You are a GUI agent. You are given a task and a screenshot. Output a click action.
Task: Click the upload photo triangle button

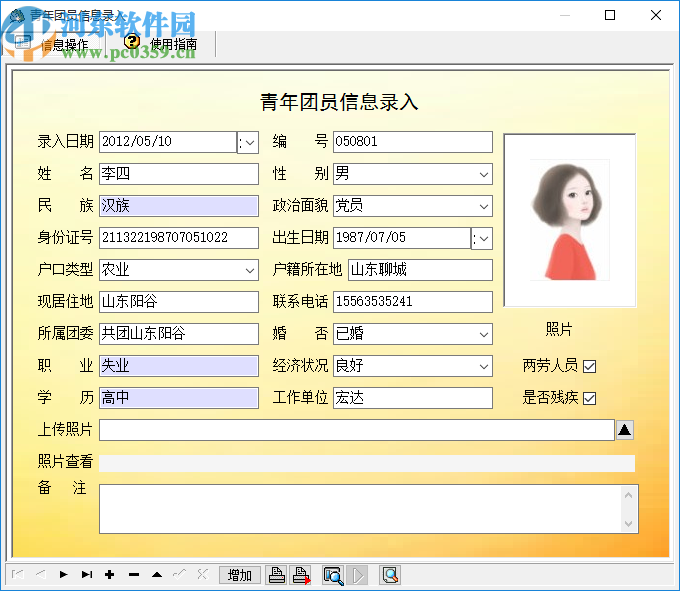(624, 430)
